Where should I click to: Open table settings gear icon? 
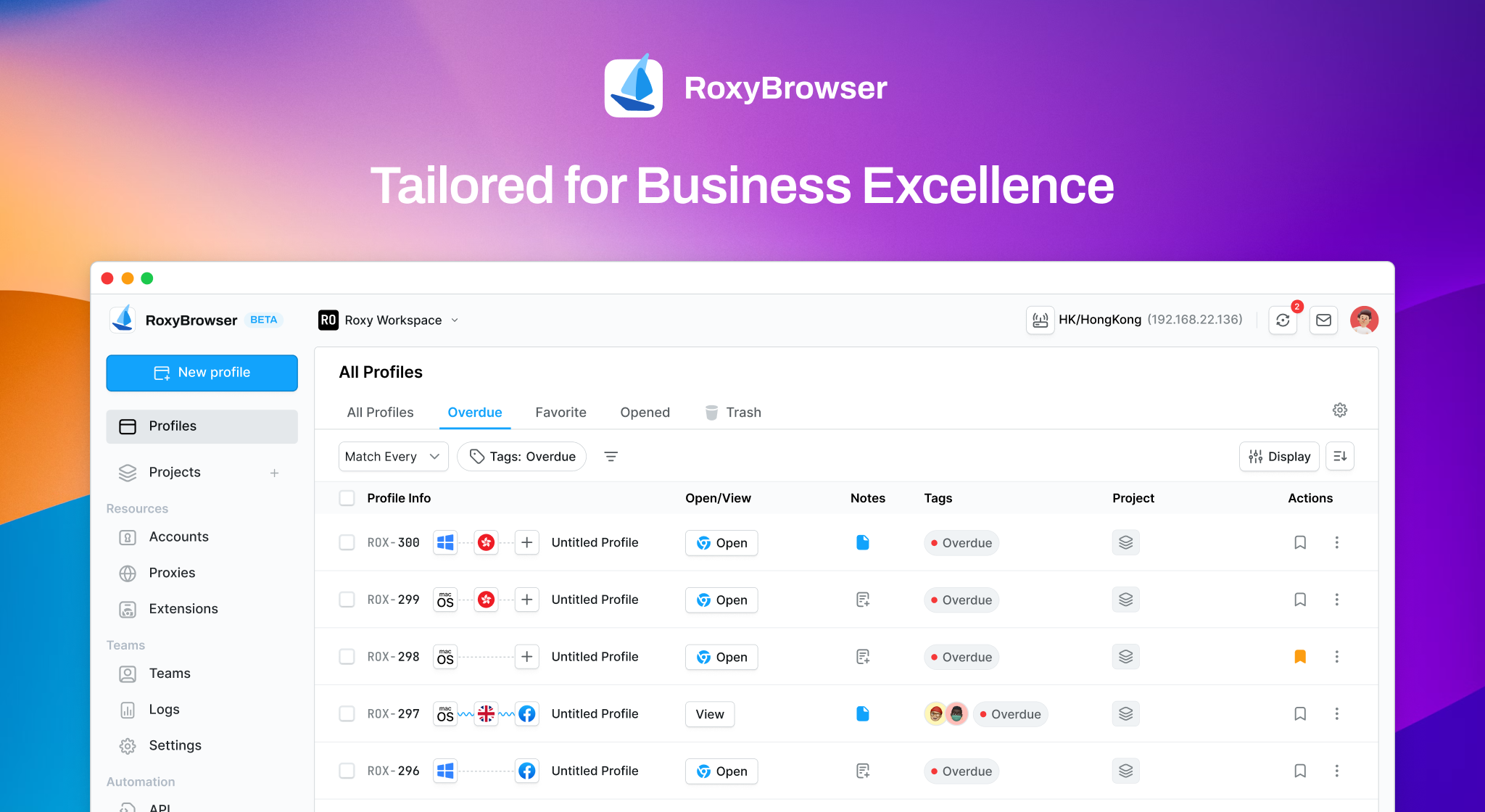tap(1340, 410)
